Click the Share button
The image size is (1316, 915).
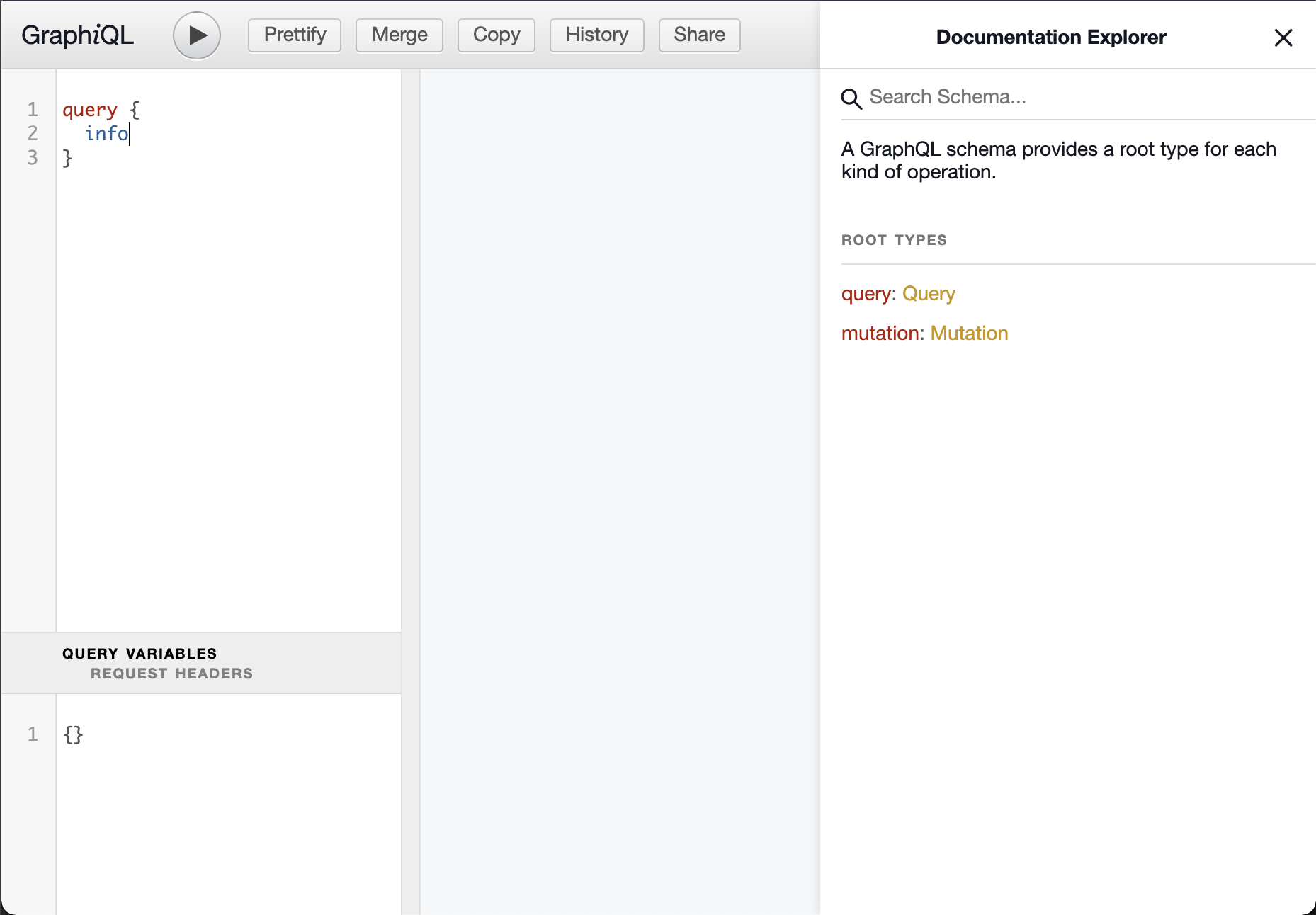click(x=700, y=35)
